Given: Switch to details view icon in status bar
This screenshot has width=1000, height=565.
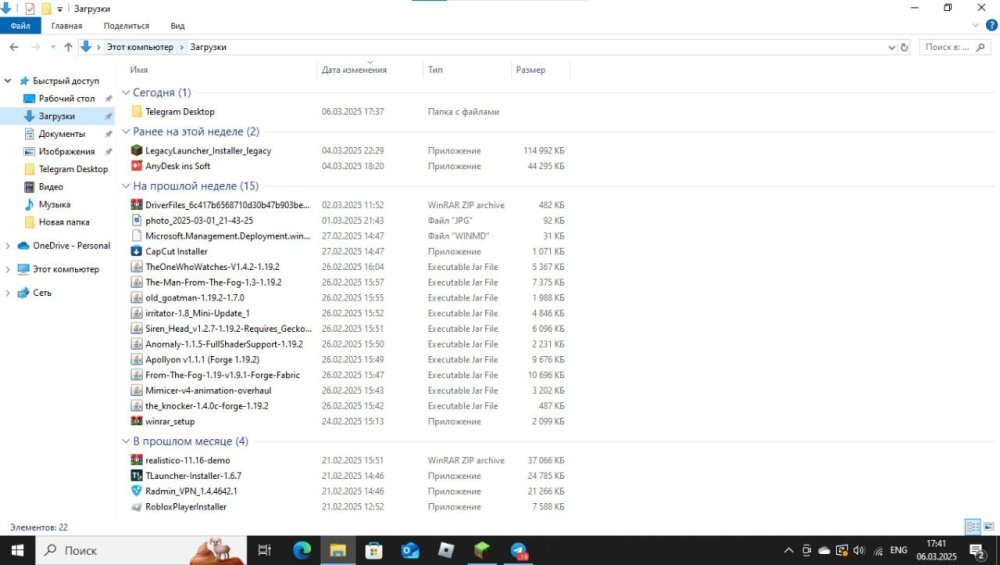Looking at the screenshot, I should point(973,527).
